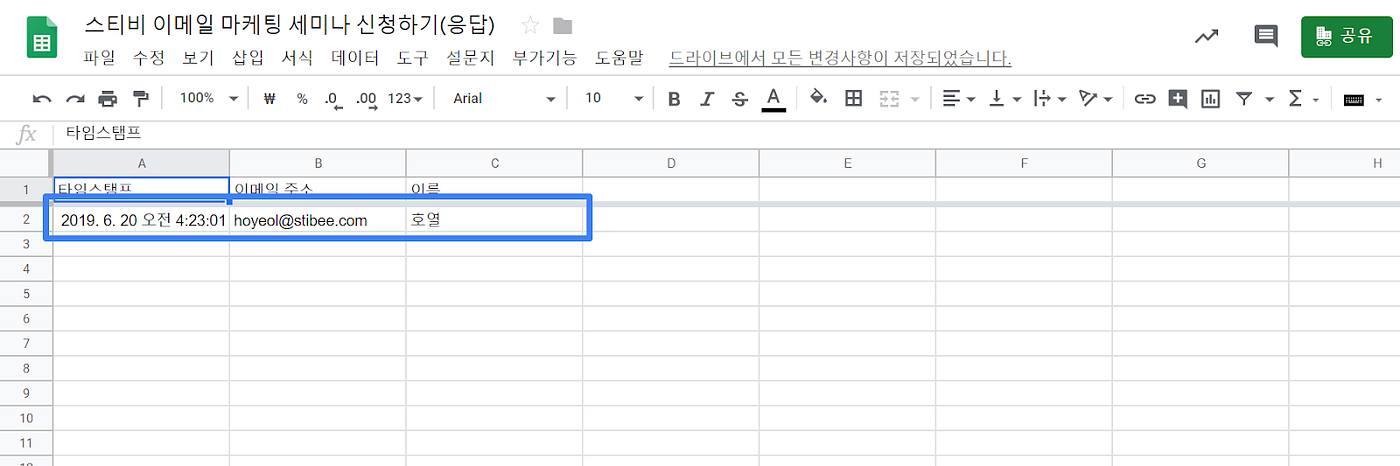Toggle bold formatting
The image size is (1400, 466).
674,98
